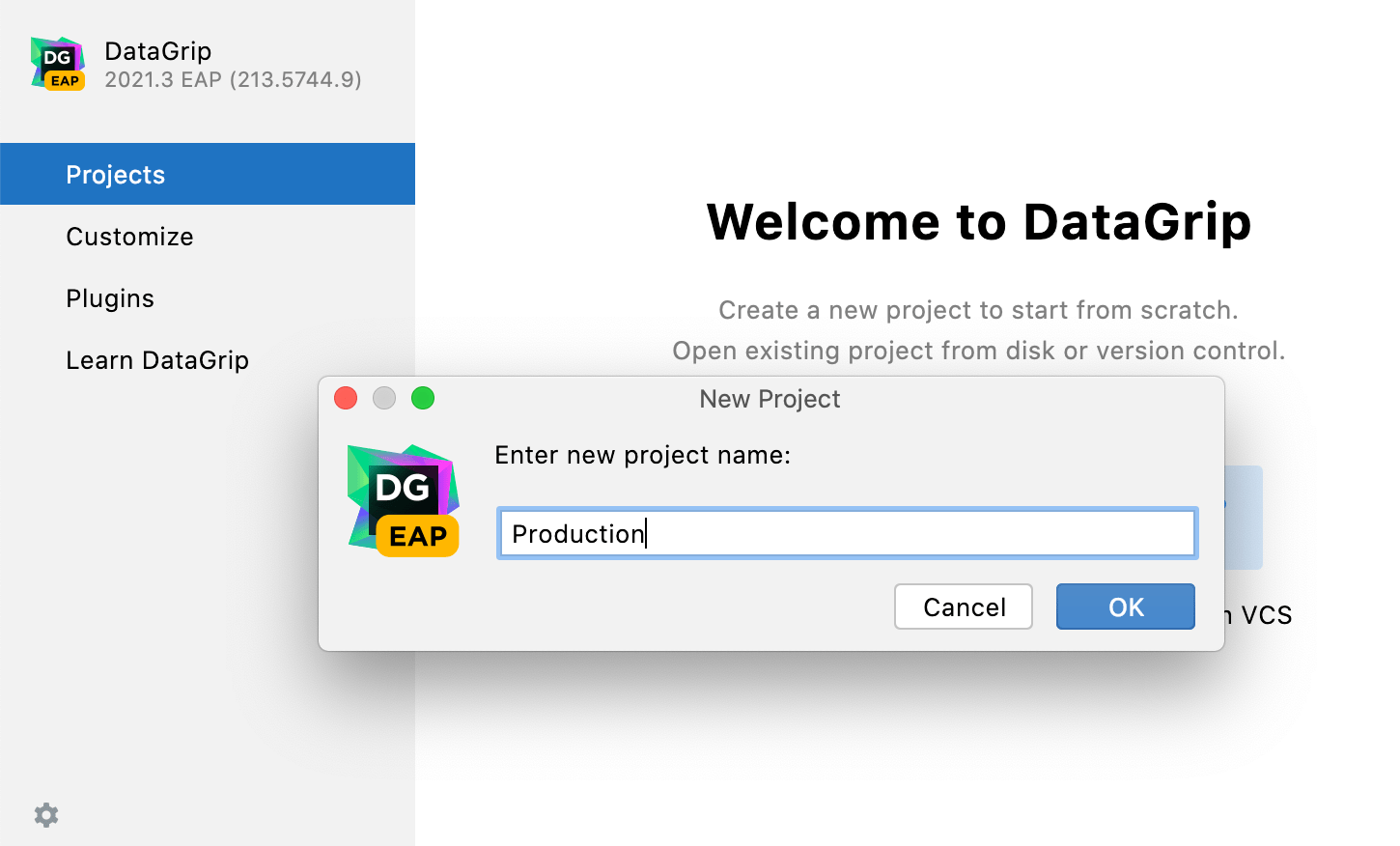Click the Welcome to DataGrip heading
Screen dimensions: 1400x846
pyautogui.click(x=979, y=223)
